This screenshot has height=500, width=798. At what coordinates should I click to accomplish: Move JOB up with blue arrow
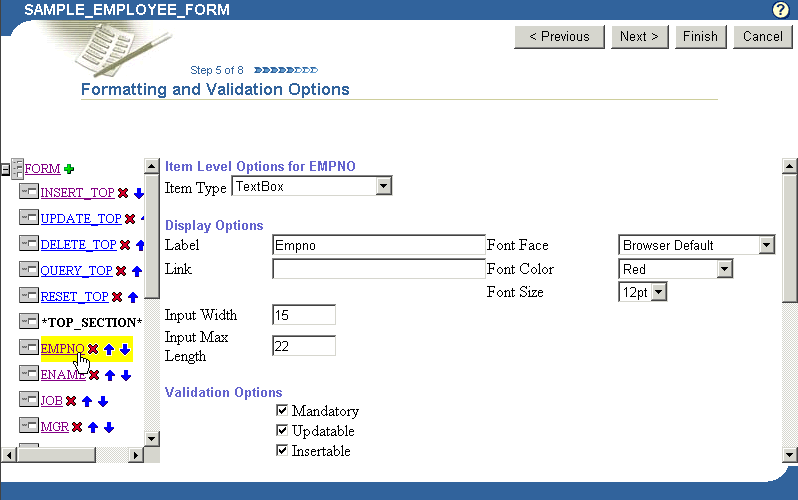[87, 401]
